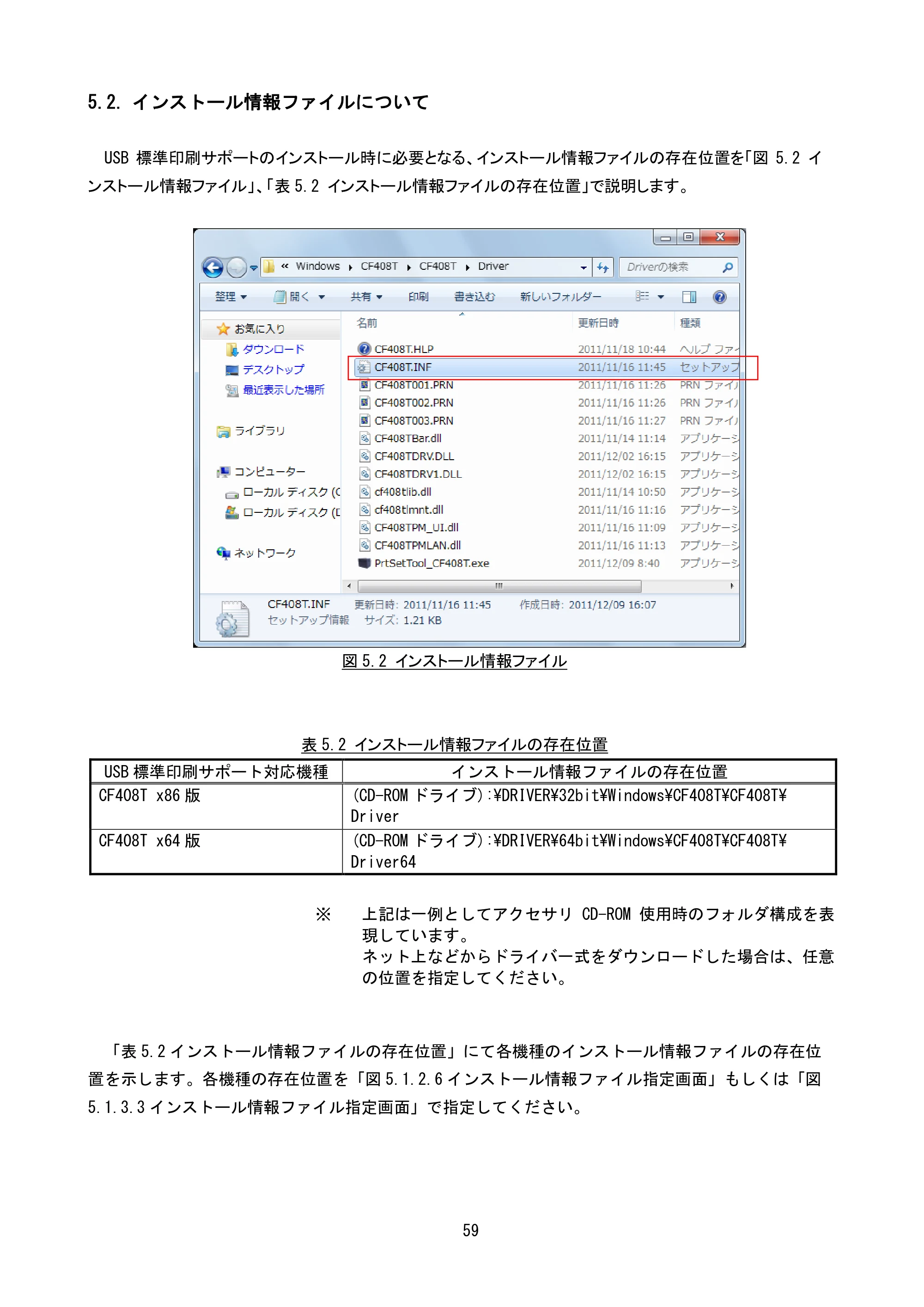Select the Driver breadcrumb segment
The image size is (924, 1307).
493,266
